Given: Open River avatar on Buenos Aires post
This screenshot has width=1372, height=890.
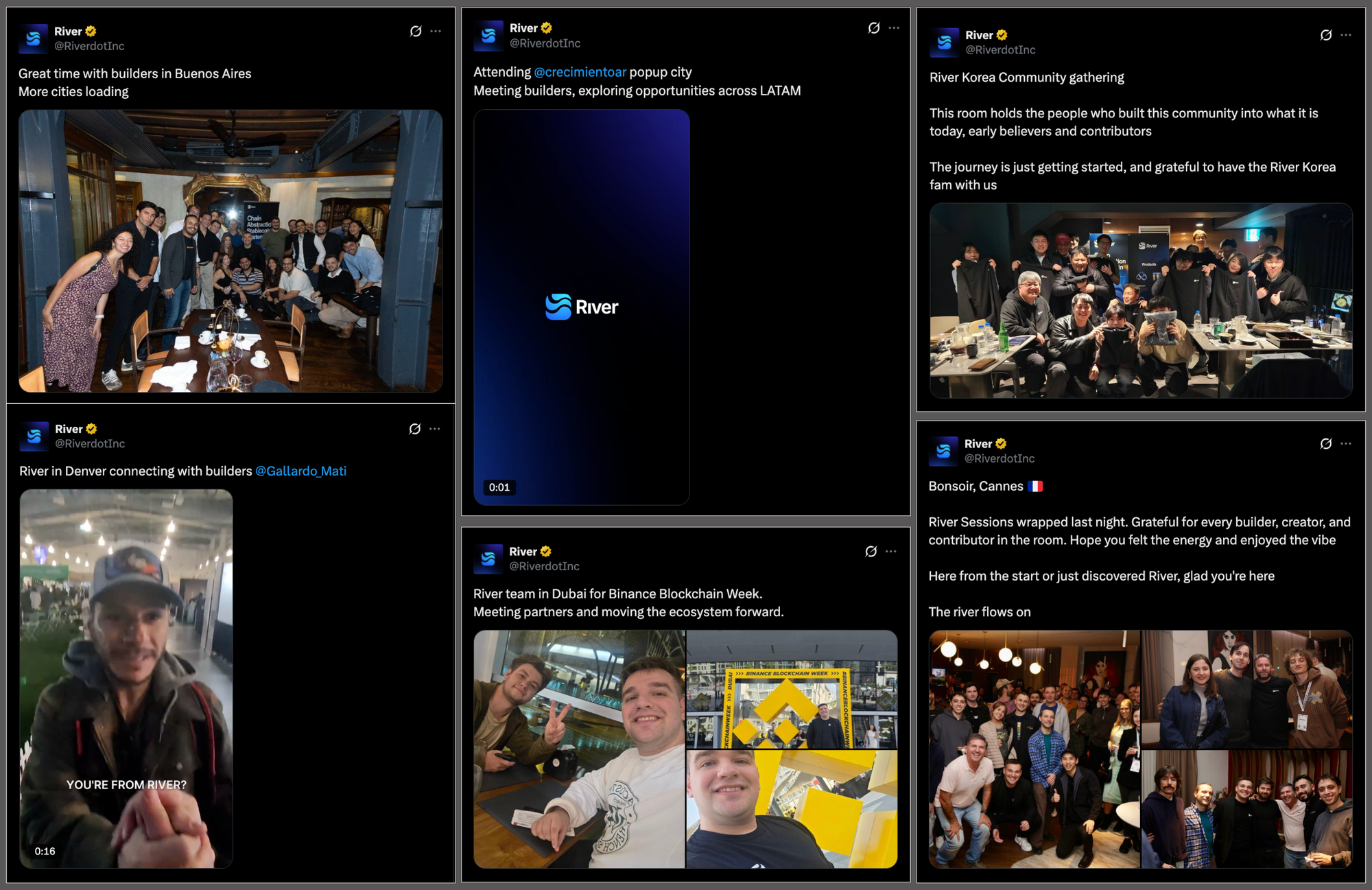Looking at the screenshot, I should [x=34, y=38].
